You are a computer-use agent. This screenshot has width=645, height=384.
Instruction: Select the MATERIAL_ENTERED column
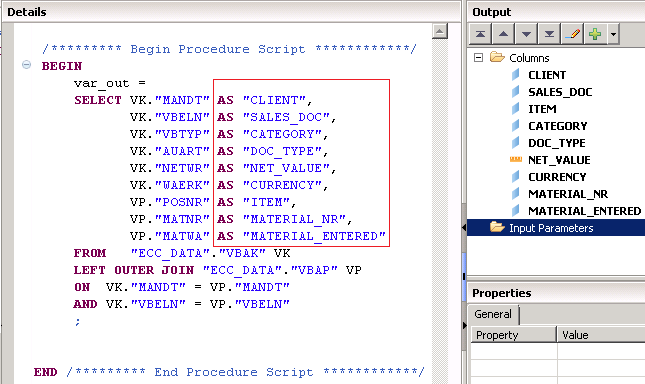(x=585, y=211)
